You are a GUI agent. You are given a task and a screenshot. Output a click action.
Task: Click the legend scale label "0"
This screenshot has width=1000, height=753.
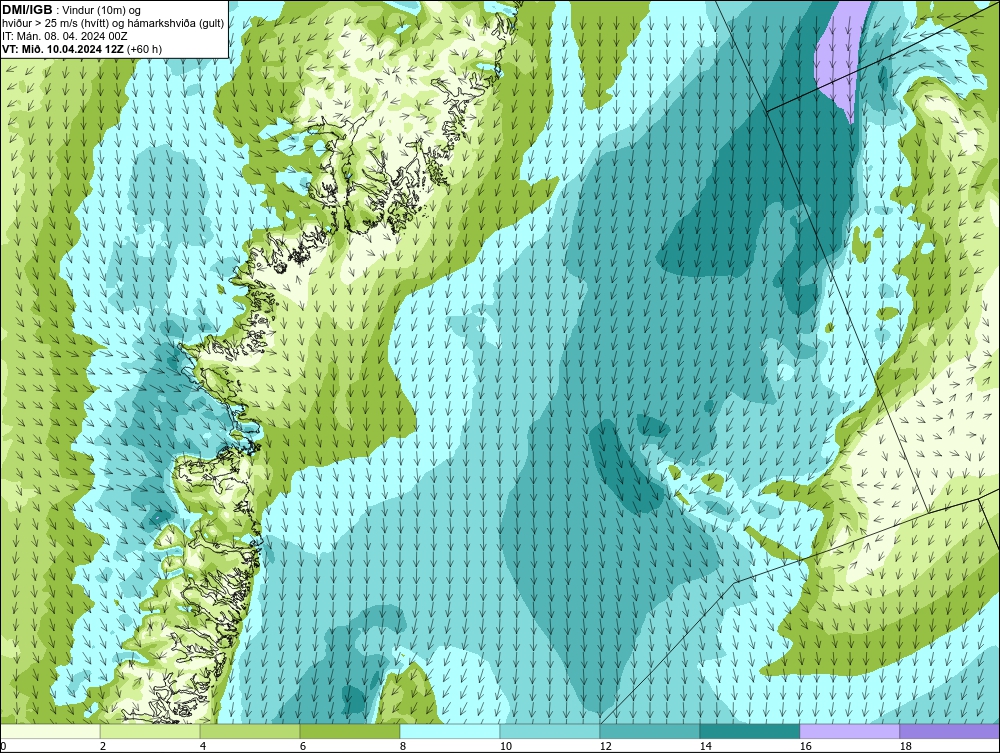coord(3,746)
